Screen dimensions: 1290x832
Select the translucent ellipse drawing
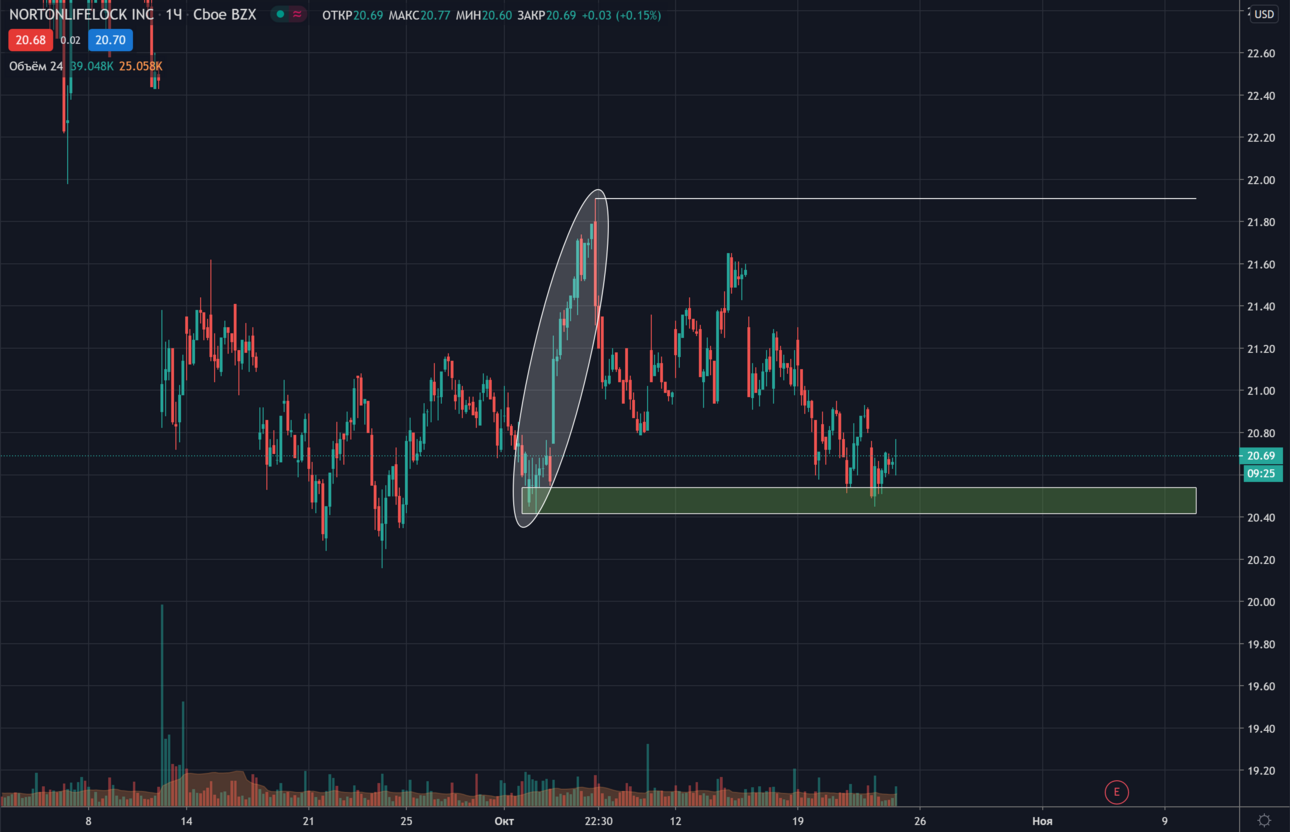click(x=561, y=358)
